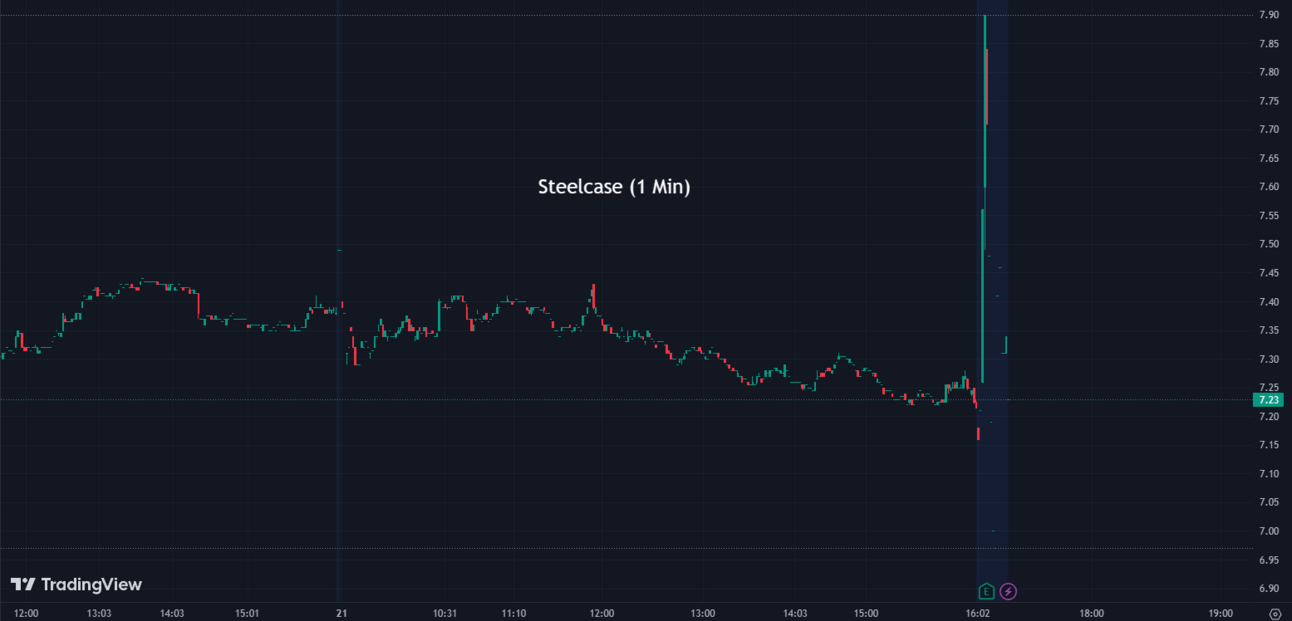Click the 6.90 price axis label
This screenshot has height=621, width=1292.
click(1268, 588)
